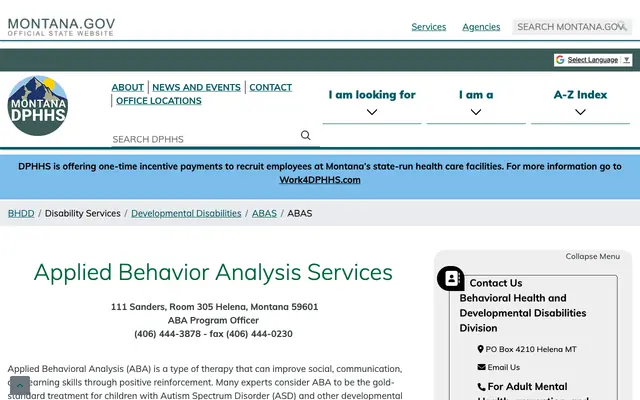Viewport: 640px width, 400px height.
Task: Expand the I am a menu
Action: [476, 94]
